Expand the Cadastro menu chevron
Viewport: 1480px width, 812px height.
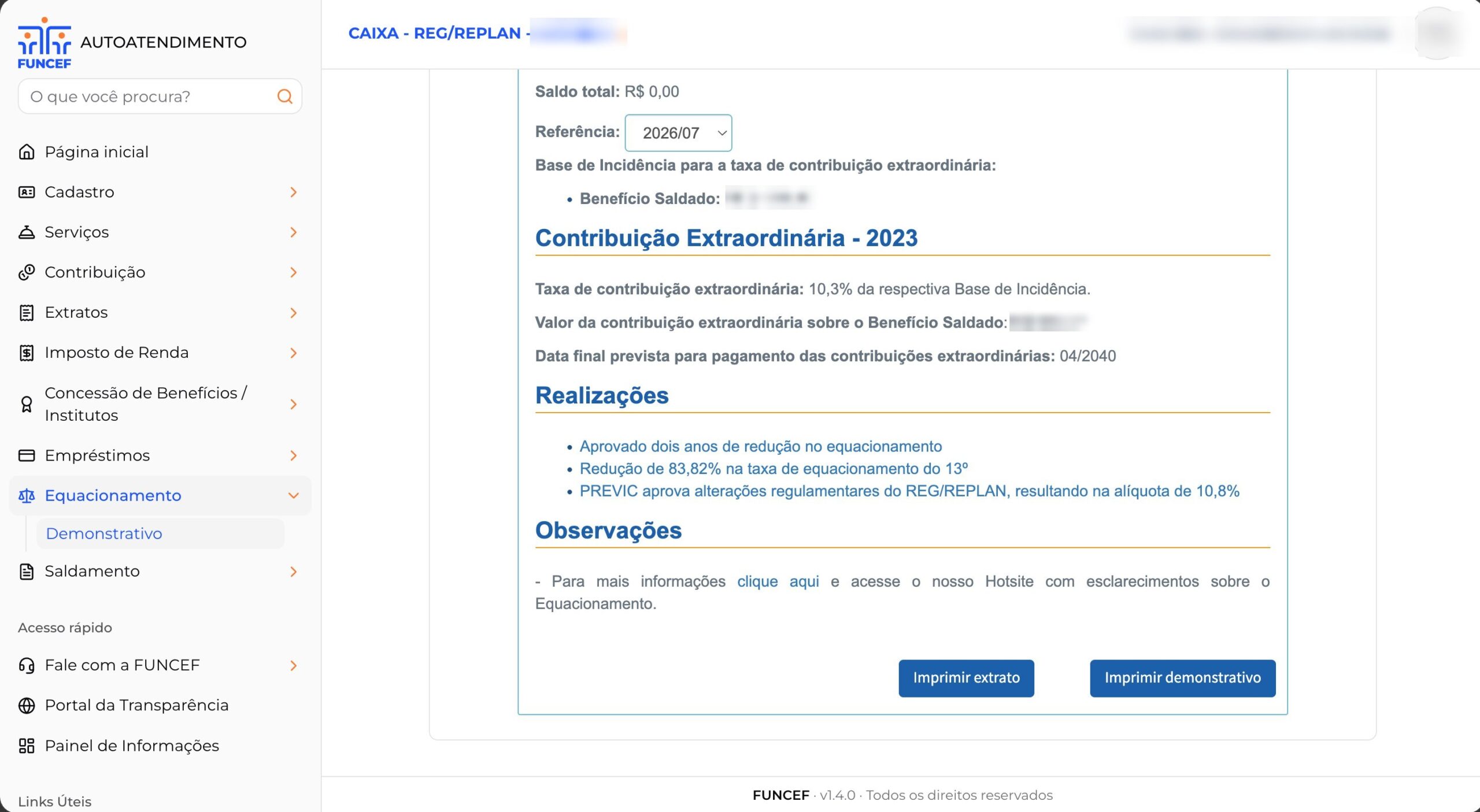pyautogui.click(x=294, y=192)
